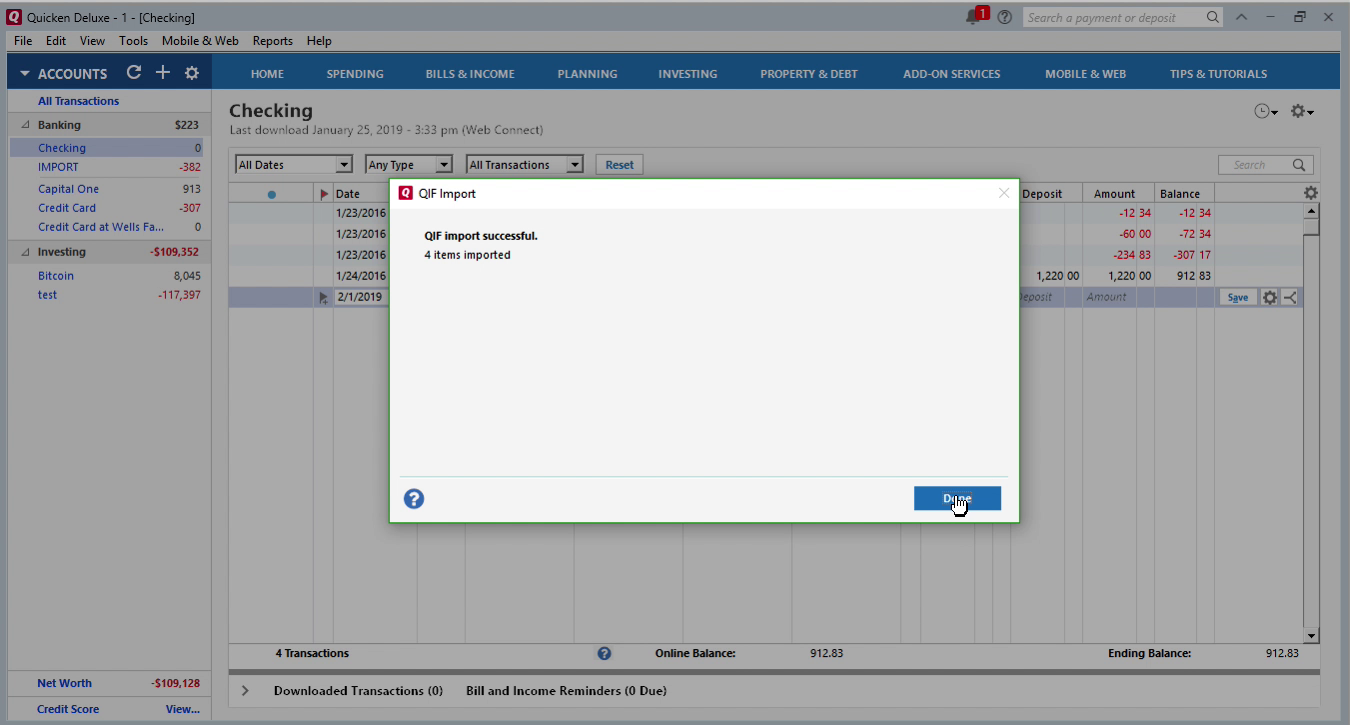The image size is (1350, 725).
Task: Click the 2/1/2019 date entry field
Action: (x=361, y=297)
